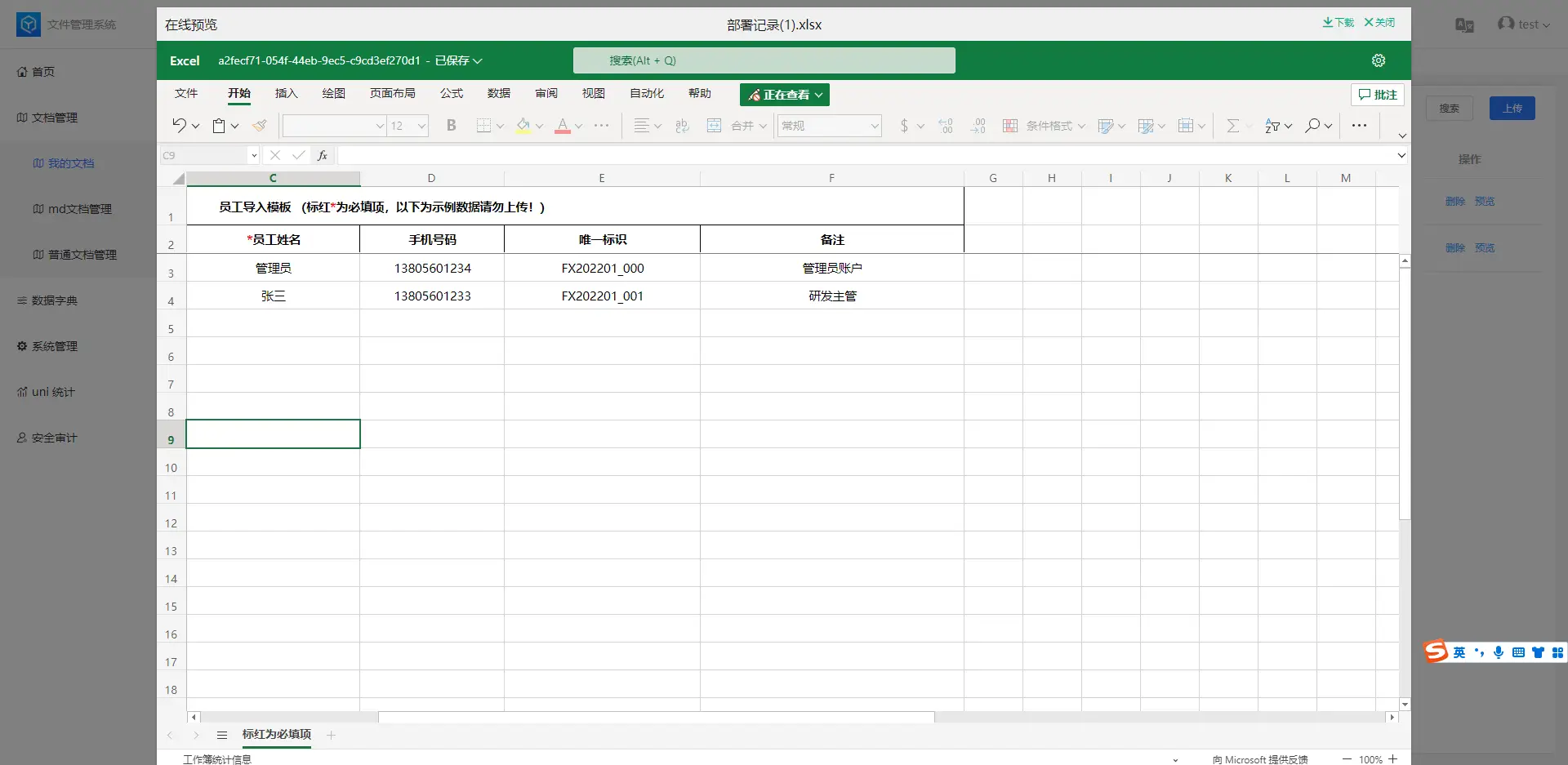Image resolution: width=1568 pixels, height=765 pixels.
Task: Click the 下载 download link
Action: pyautogui.click(x=1338, y=23)
